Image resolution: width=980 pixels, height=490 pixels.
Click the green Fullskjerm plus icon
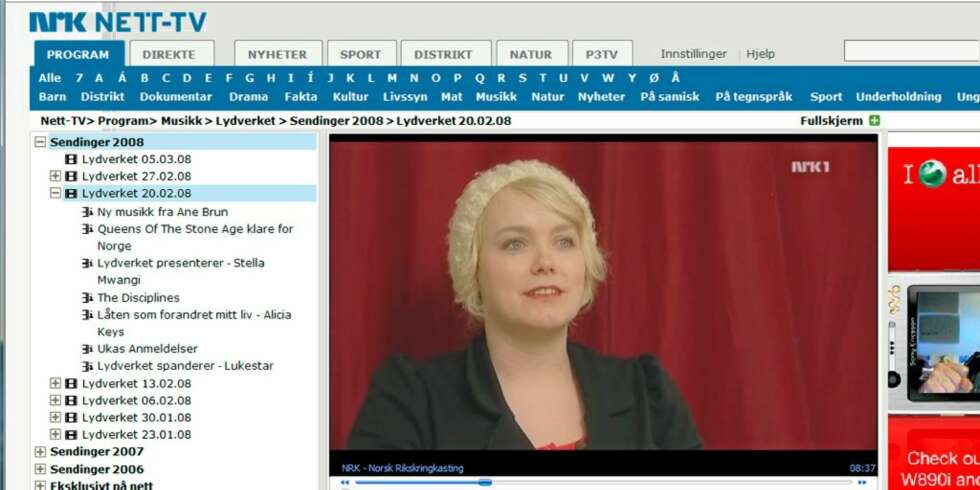coord(874,121)
